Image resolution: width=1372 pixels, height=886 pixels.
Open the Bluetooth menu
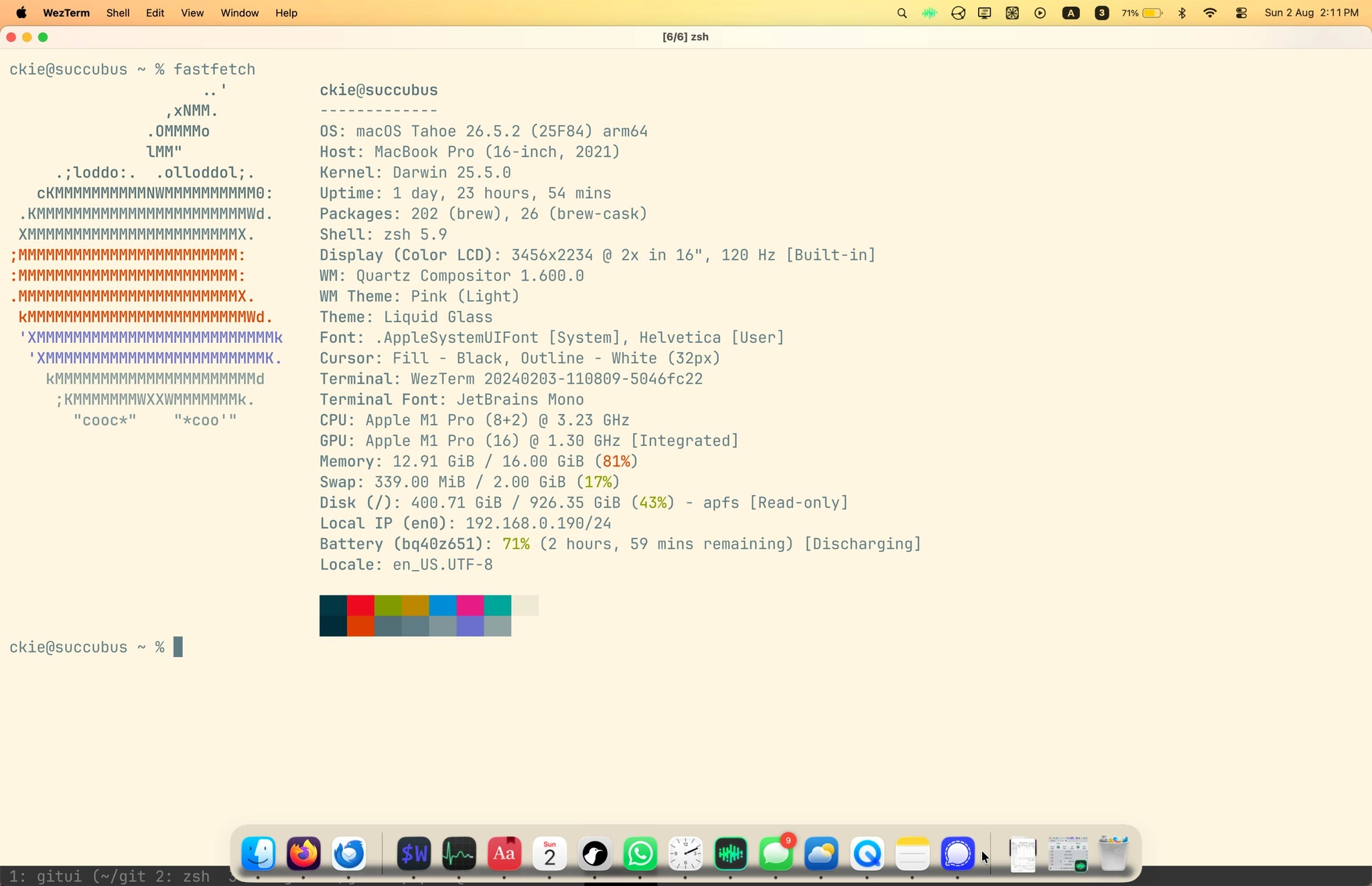coord(1182,13)
